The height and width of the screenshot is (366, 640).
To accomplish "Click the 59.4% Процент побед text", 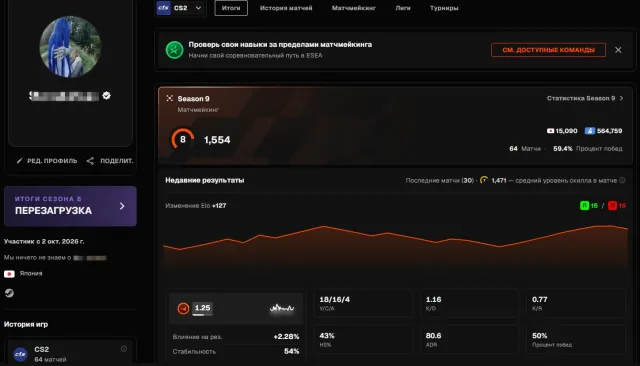I will tap(588, 149).
